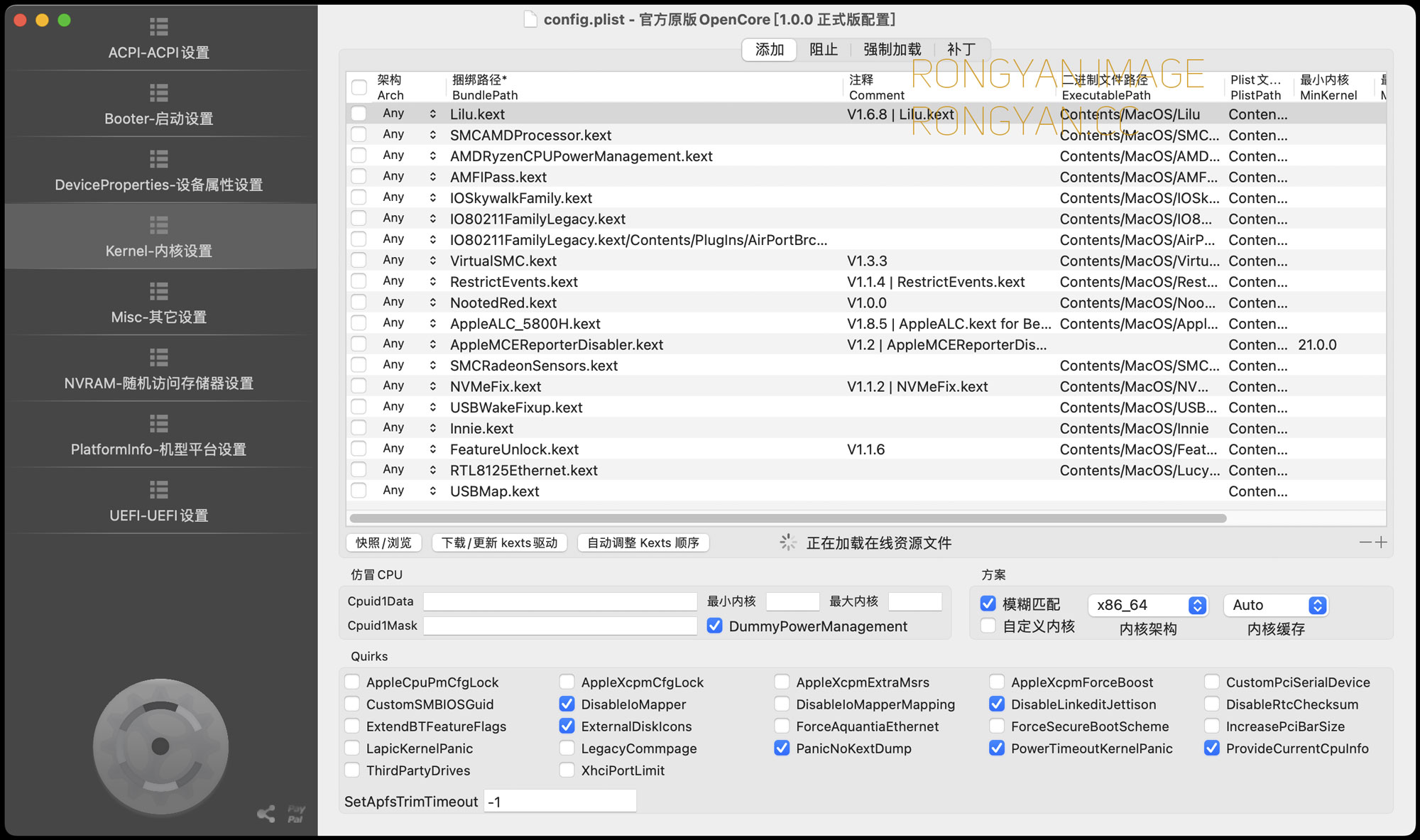Click 下载/更新 kexts驱动 button

pos(500,542)
